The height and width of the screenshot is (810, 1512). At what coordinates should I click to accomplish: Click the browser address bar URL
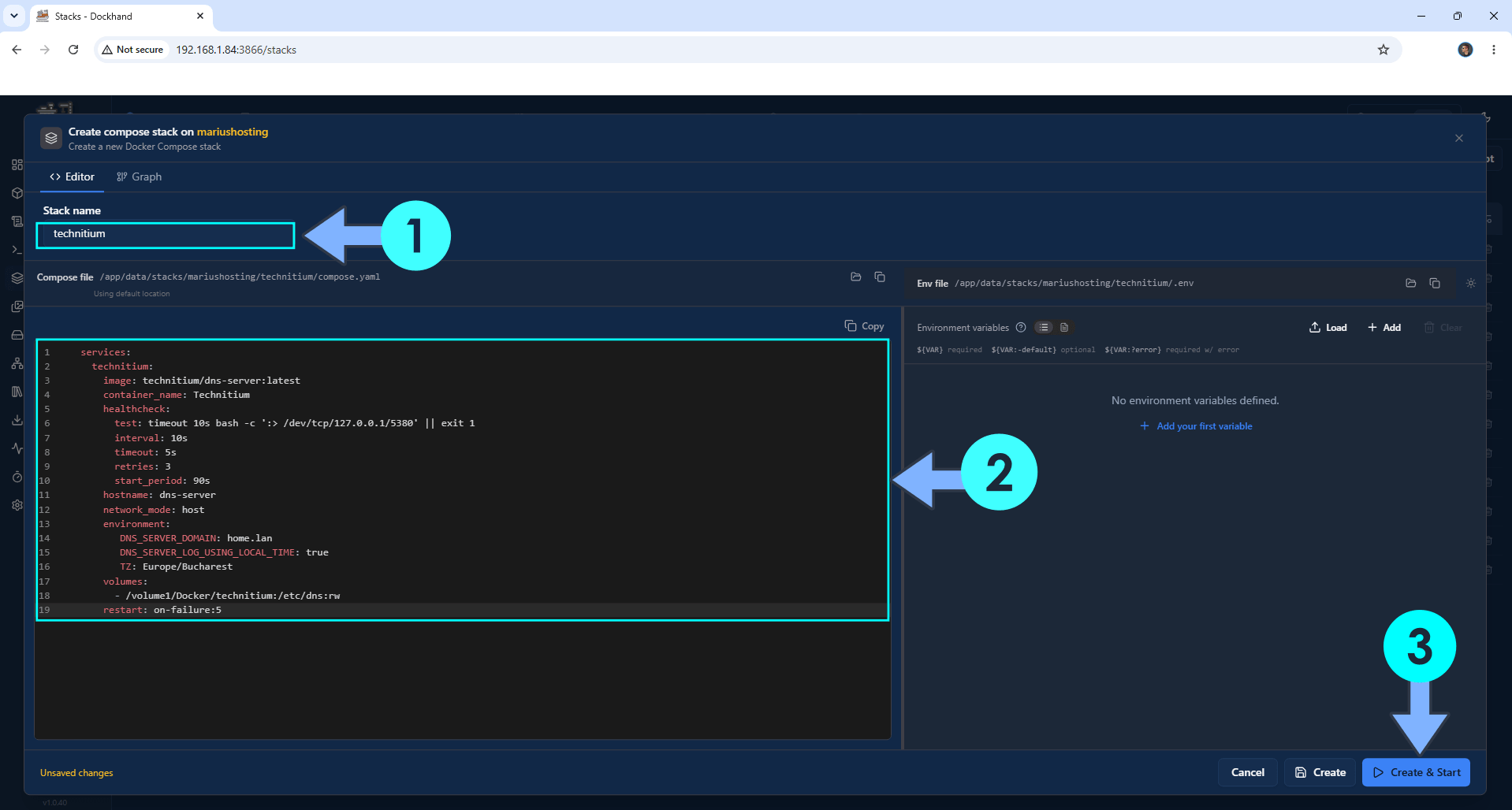tap(236, 50)
